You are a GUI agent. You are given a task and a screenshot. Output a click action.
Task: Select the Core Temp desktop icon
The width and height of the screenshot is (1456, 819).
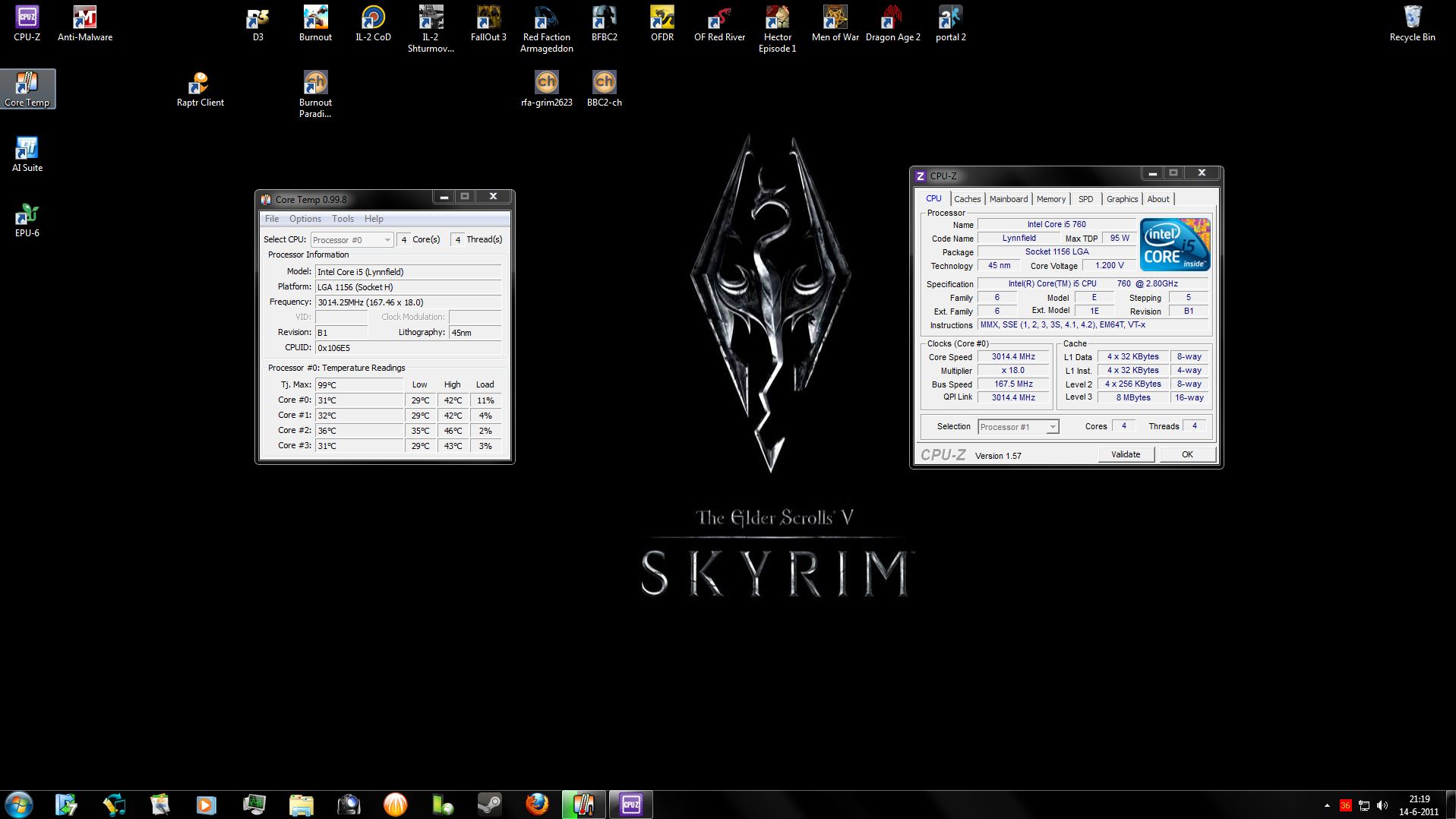tap(27, 89)
